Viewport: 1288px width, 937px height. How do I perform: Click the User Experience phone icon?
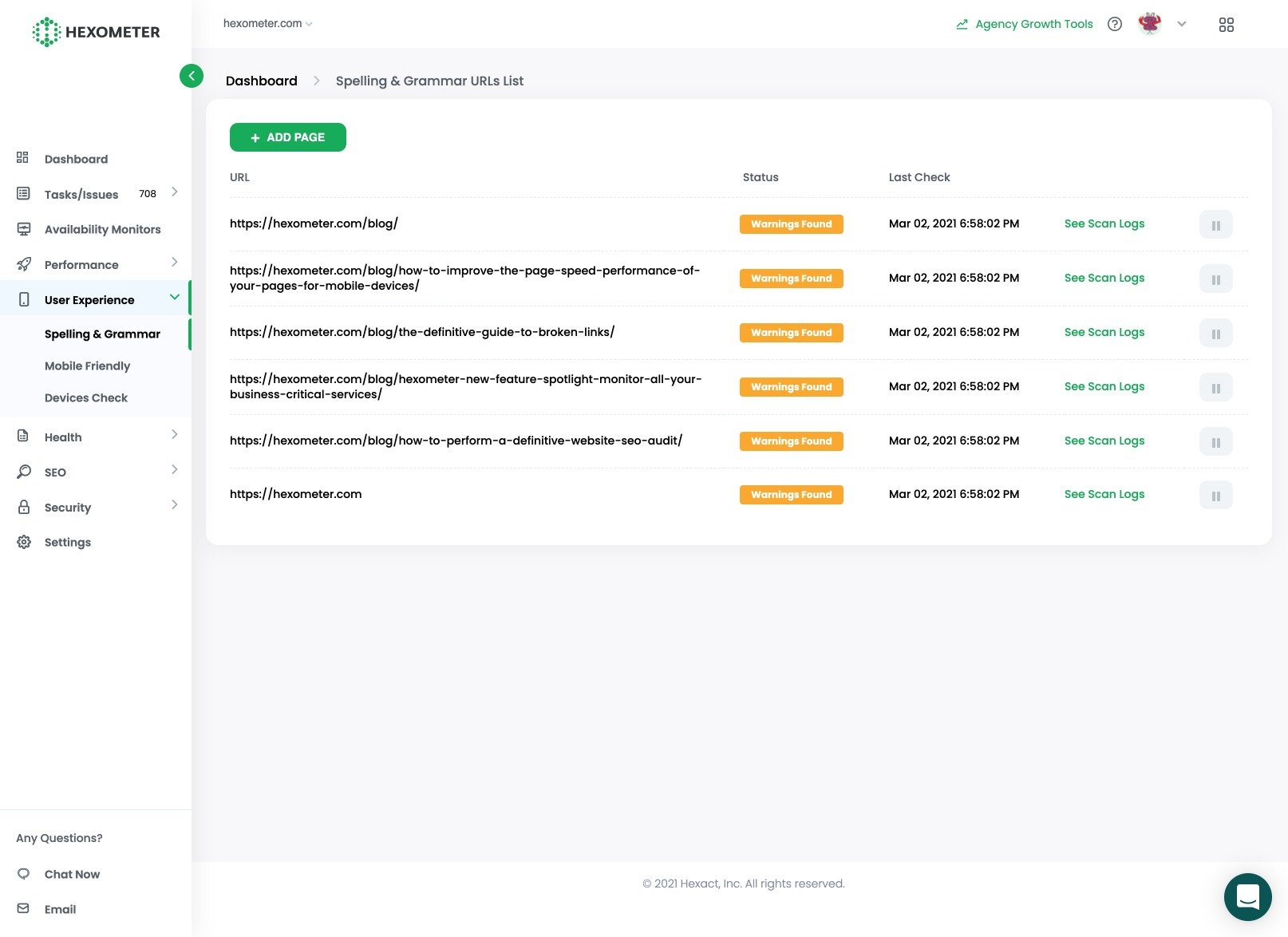click(x=24, y=299)
